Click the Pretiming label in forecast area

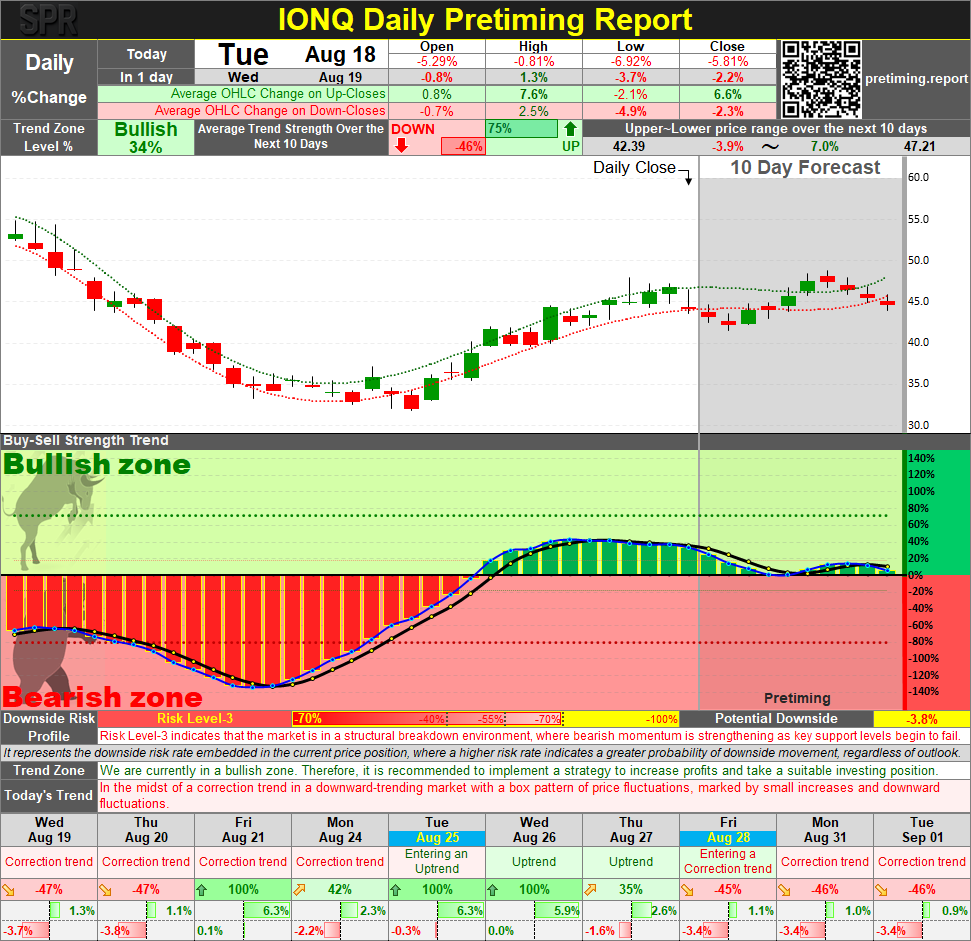coord(797,698)
